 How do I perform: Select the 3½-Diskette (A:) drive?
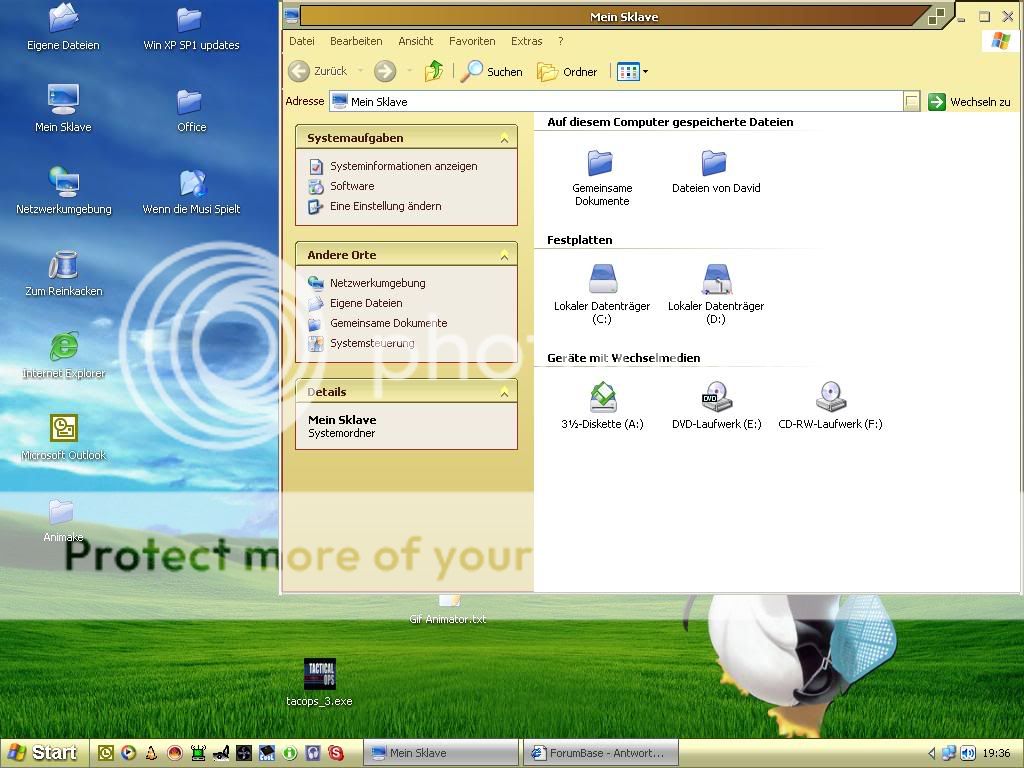[x=602, y=397]
